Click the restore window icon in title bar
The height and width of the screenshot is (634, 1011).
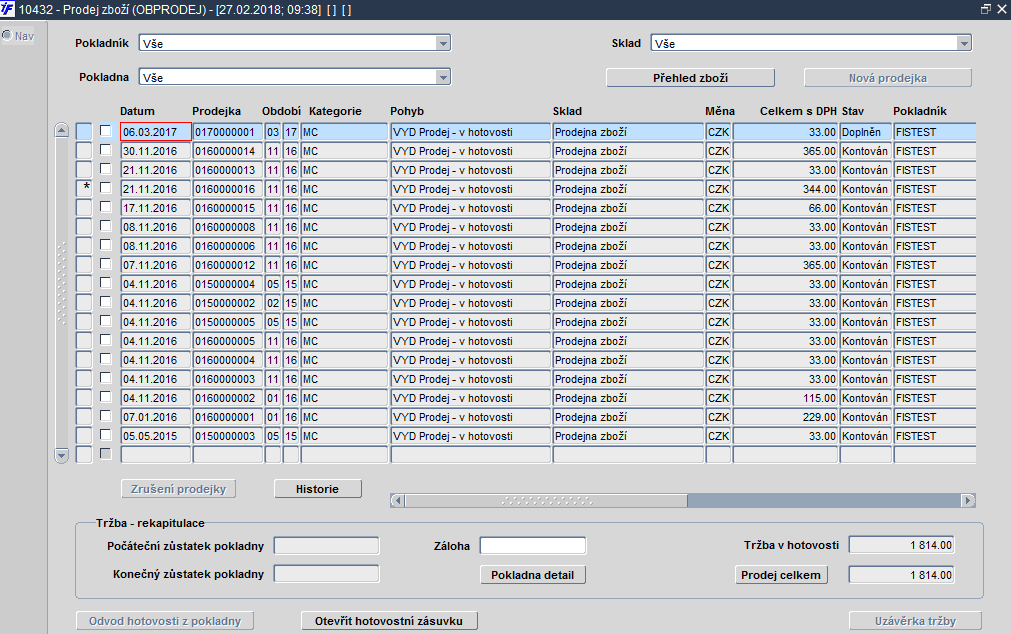coord(986,9)
